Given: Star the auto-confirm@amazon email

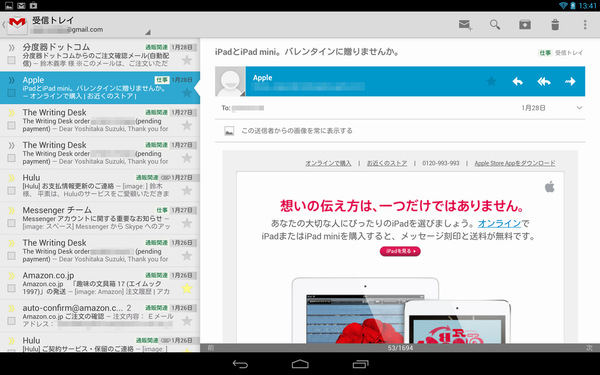Looking at the screenshot, I should [187, 321].
